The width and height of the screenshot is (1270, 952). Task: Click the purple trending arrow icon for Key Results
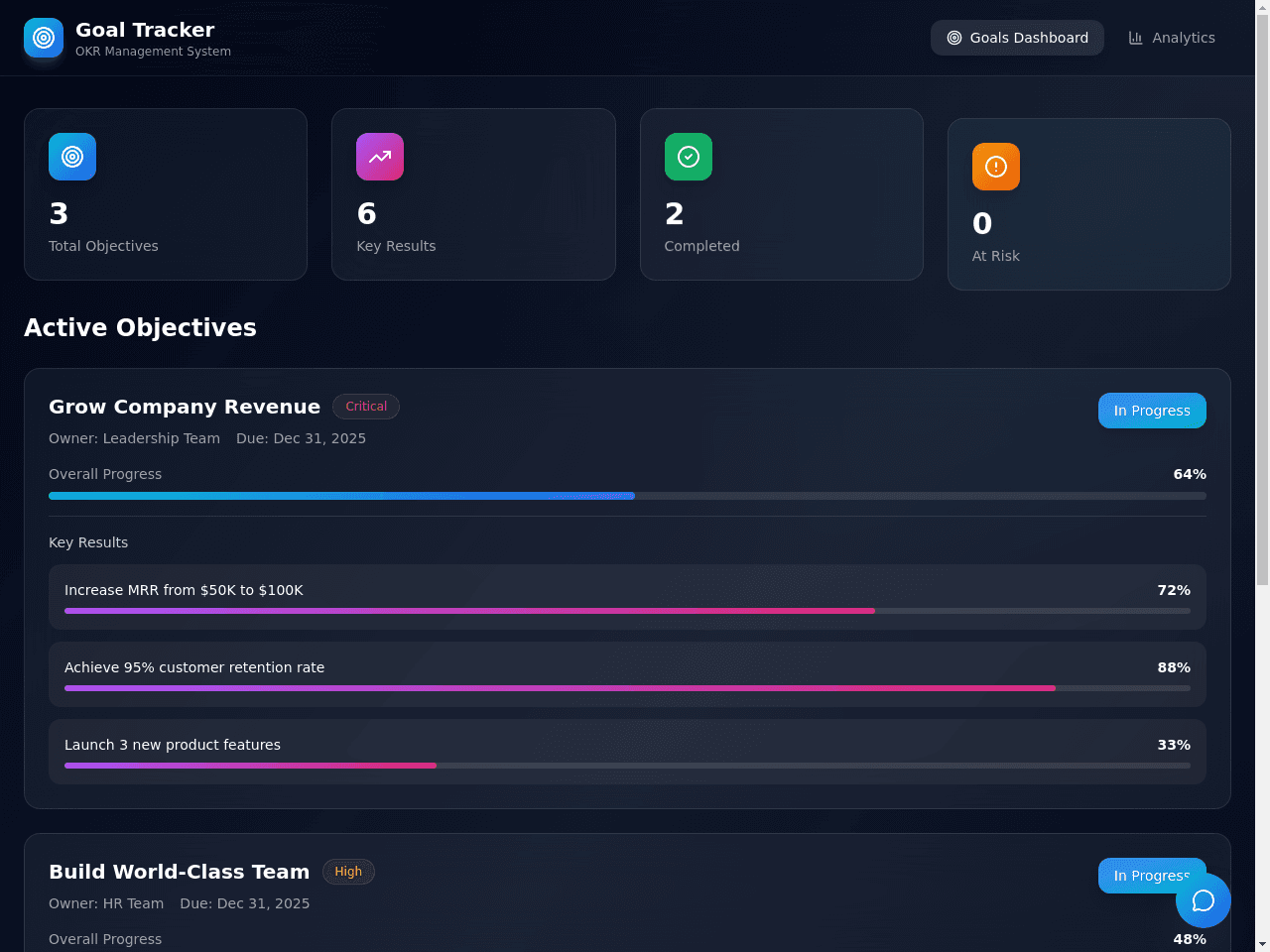coord(380,157)
